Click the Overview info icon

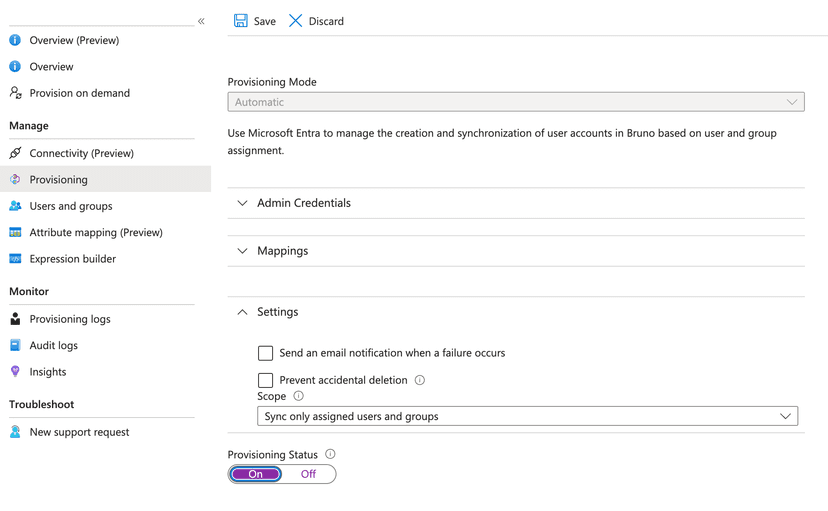point(15,67)
